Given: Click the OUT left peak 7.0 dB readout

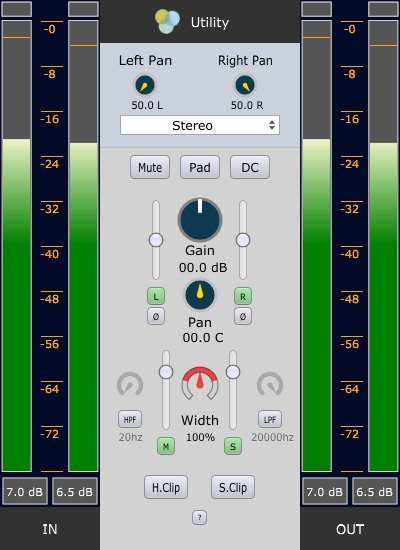Looking at the screenshot, I should tap(325, 491).
